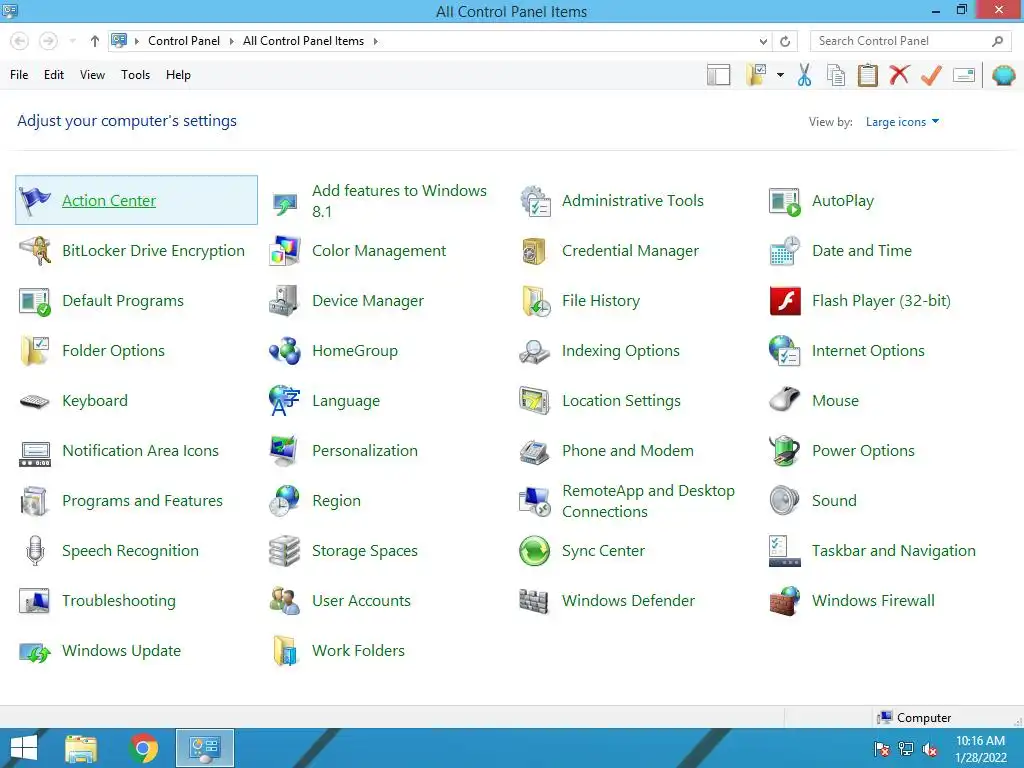Open the File menu
1024x768 pixels.
(x=19, y=75)
